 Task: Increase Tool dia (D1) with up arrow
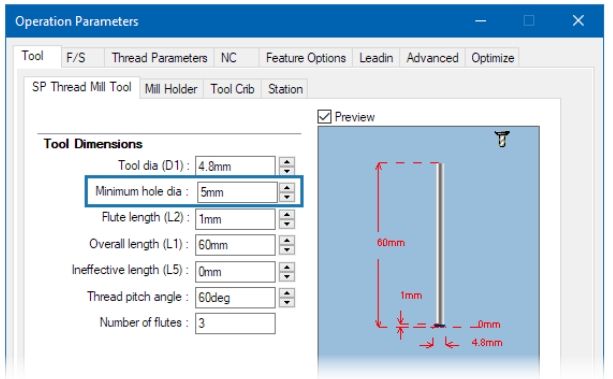287,162
